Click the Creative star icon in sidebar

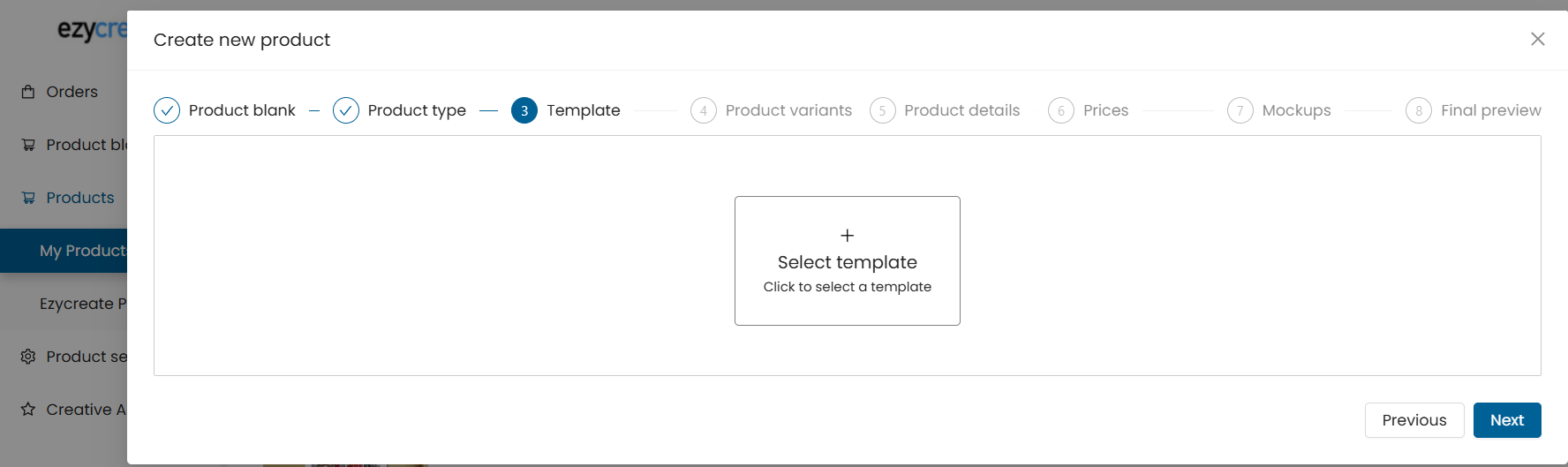(x=28, y=410)
